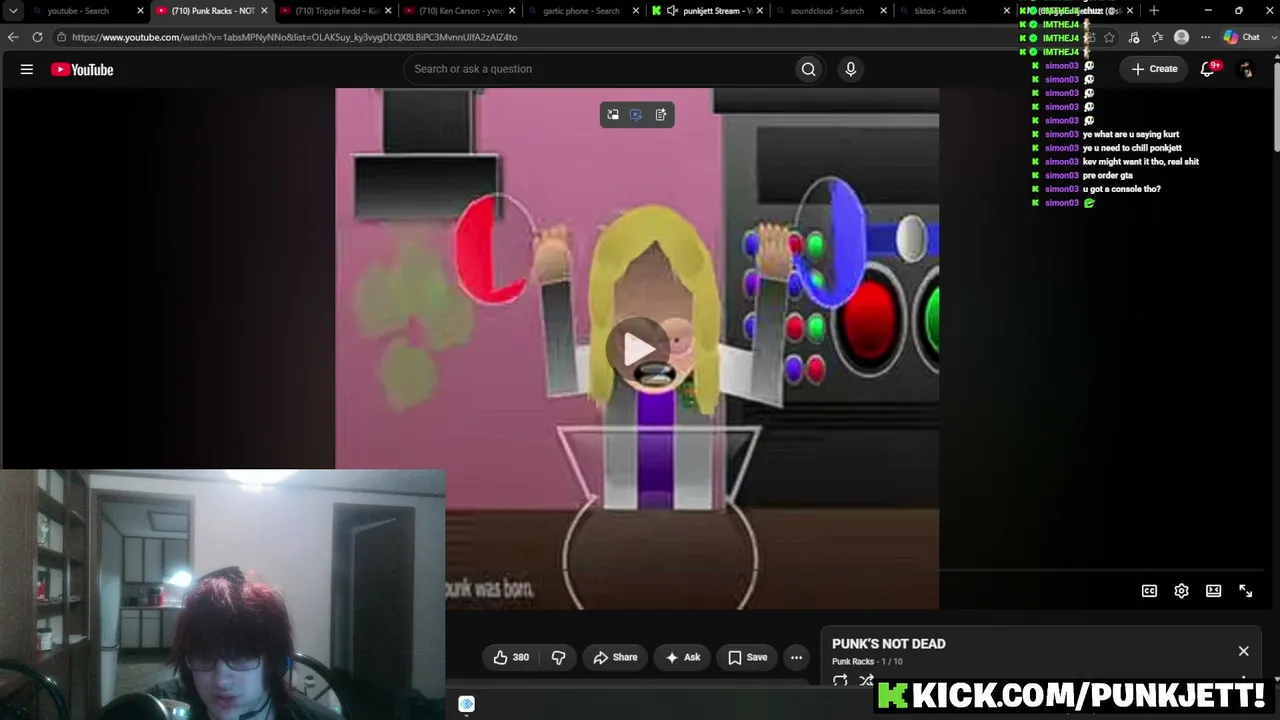Go back with the browser back arrow
This screenshot has width=1280, height=720.
(13, 37)
